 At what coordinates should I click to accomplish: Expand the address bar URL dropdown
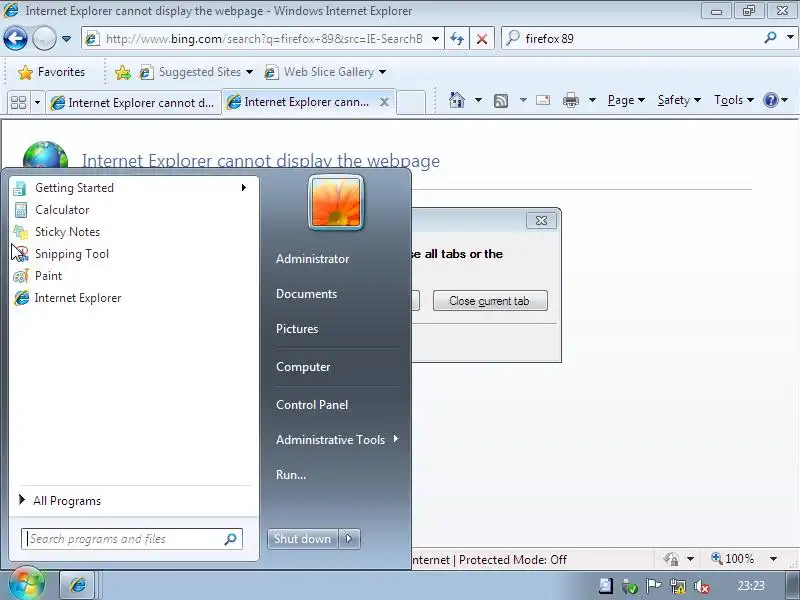[x=435, y=39]
